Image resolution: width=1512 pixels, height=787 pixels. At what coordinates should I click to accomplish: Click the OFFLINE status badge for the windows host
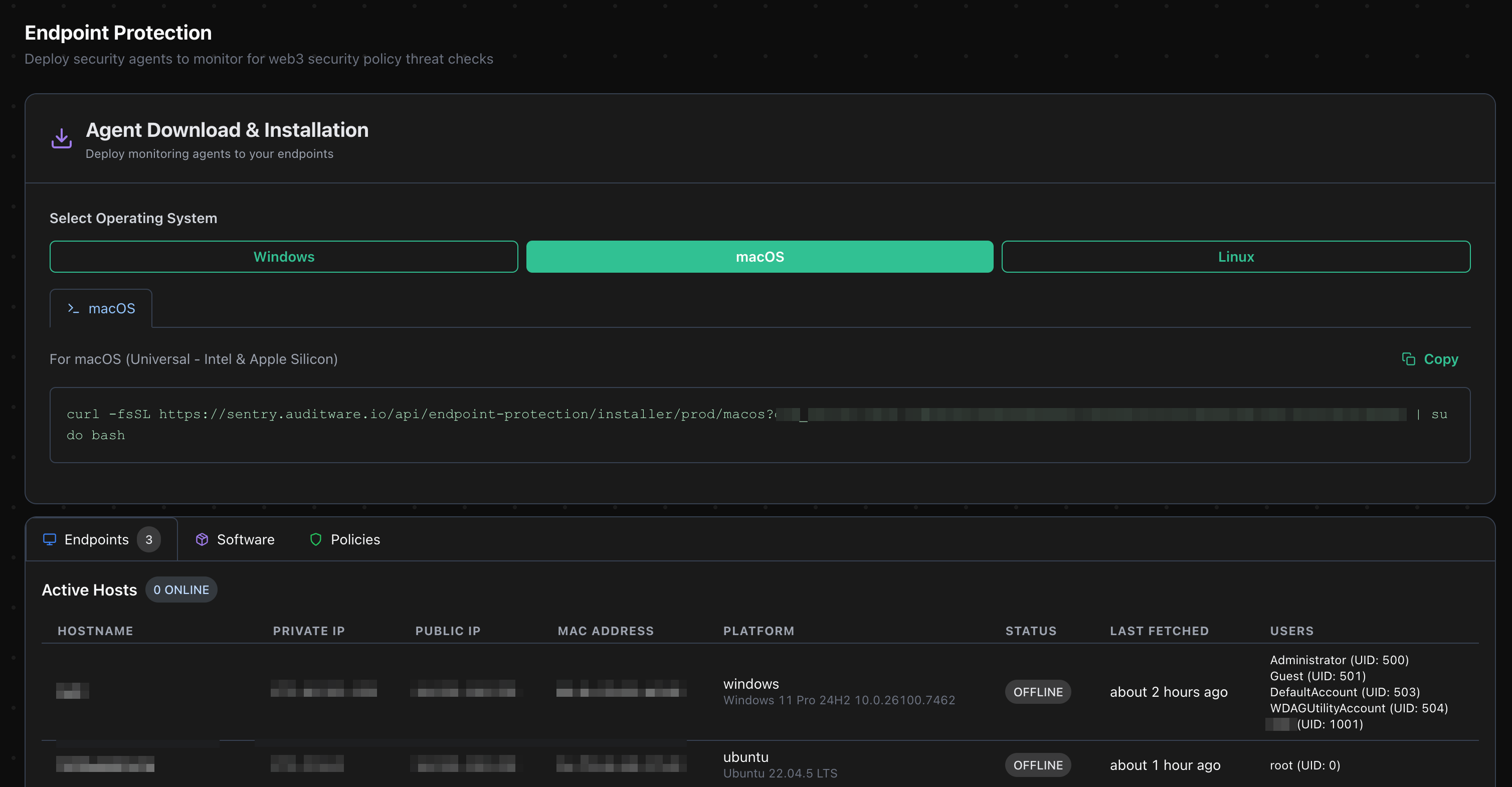coord(1038,691)
